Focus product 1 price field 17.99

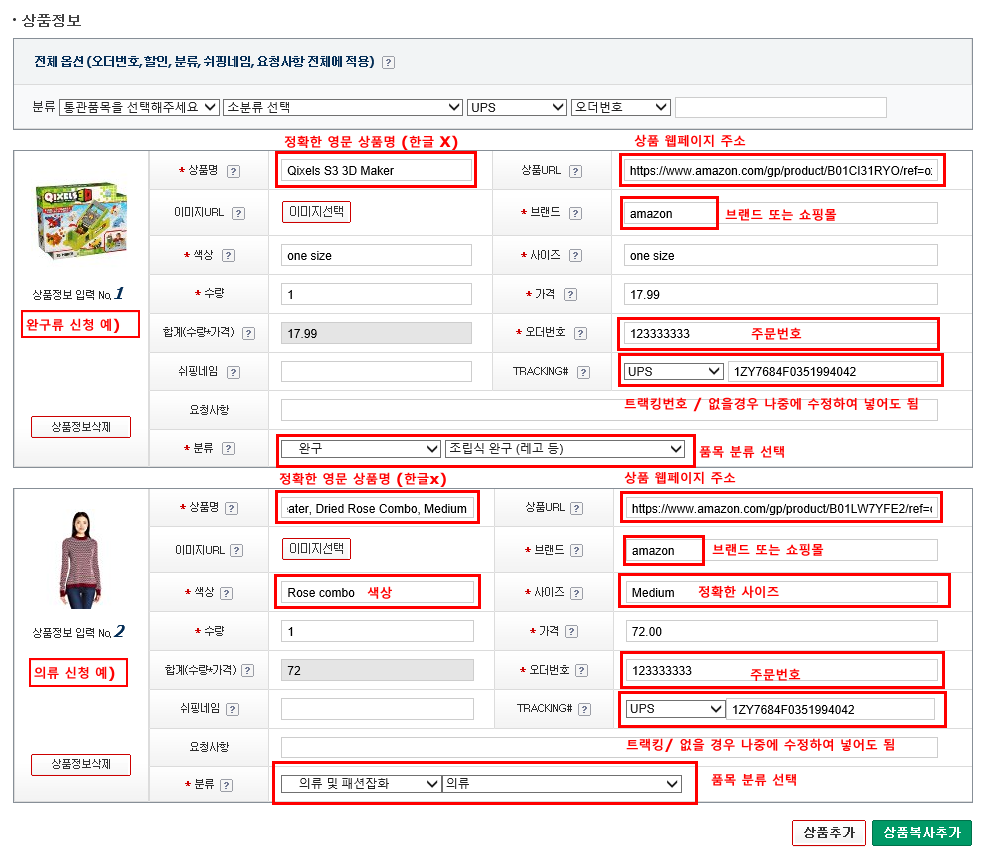tap(780, 295)
